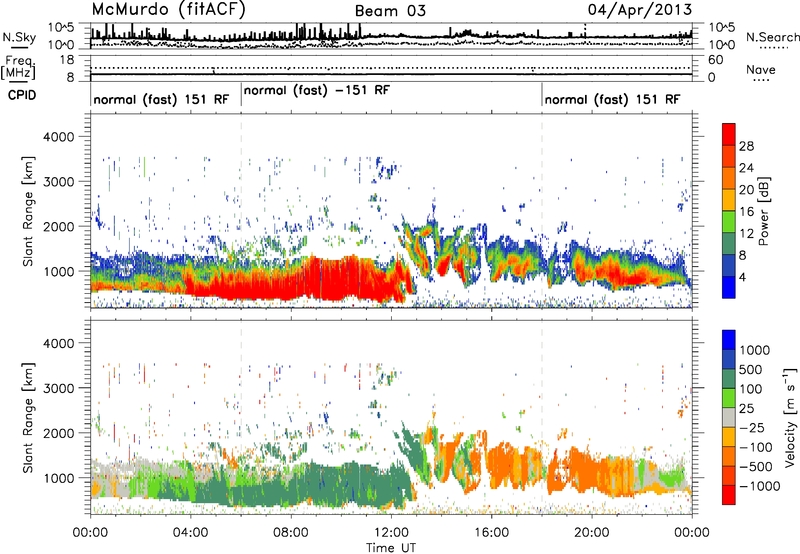Click the 'Slant Range [km]' label of power panel
Screen dimensions: 800x554
pyautogui.click(x=28, y=211)
